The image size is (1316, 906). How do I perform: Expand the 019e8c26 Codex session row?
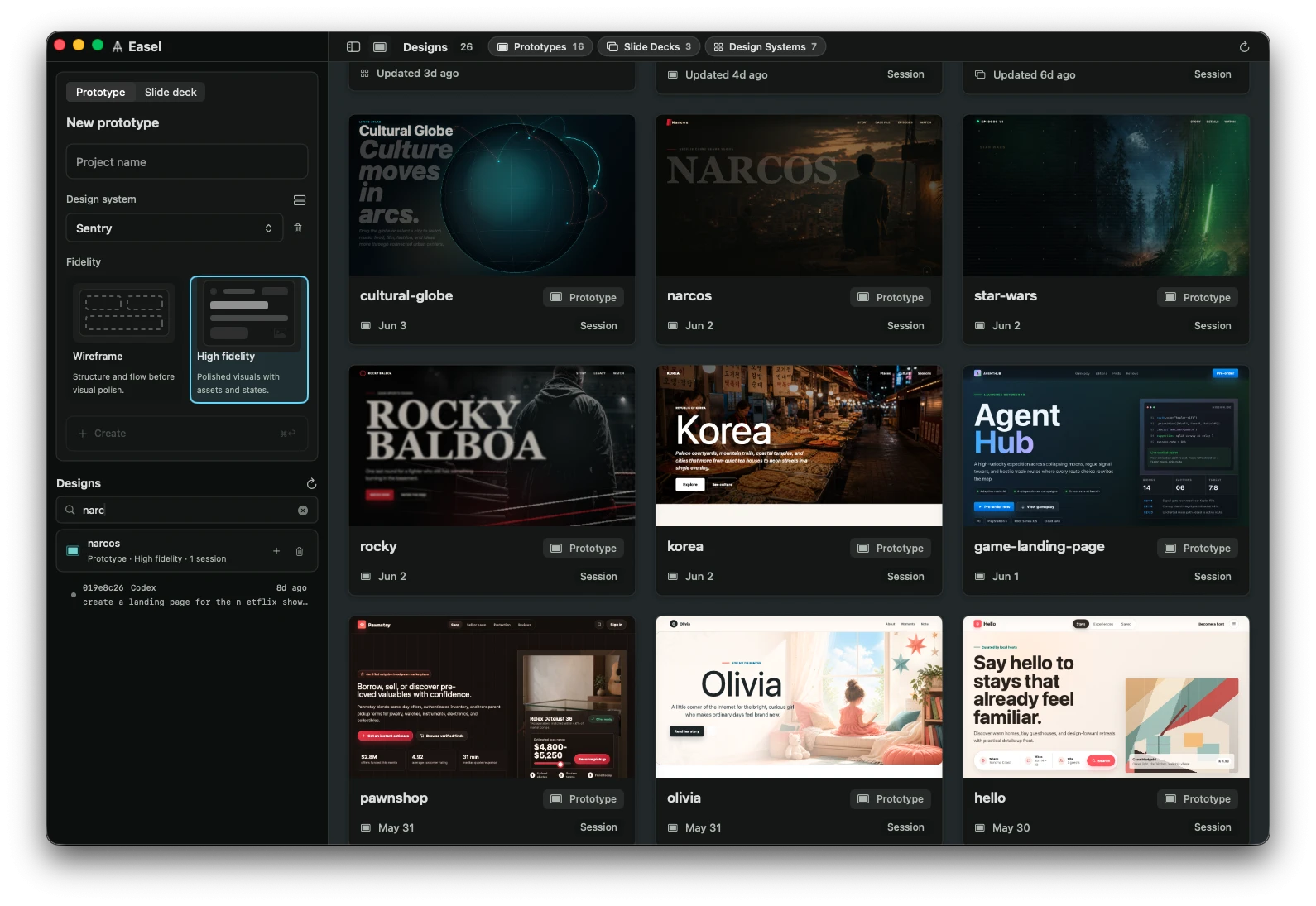pyautogui.click(x=187, y=595)
